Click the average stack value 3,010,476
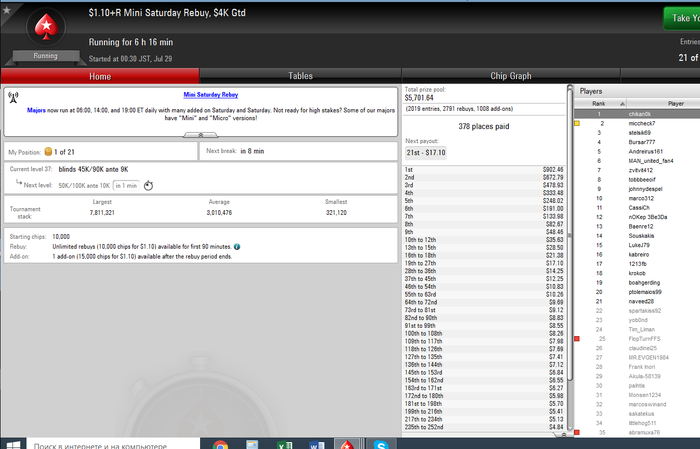The image size is (700, 449). (x=219, y=212)
